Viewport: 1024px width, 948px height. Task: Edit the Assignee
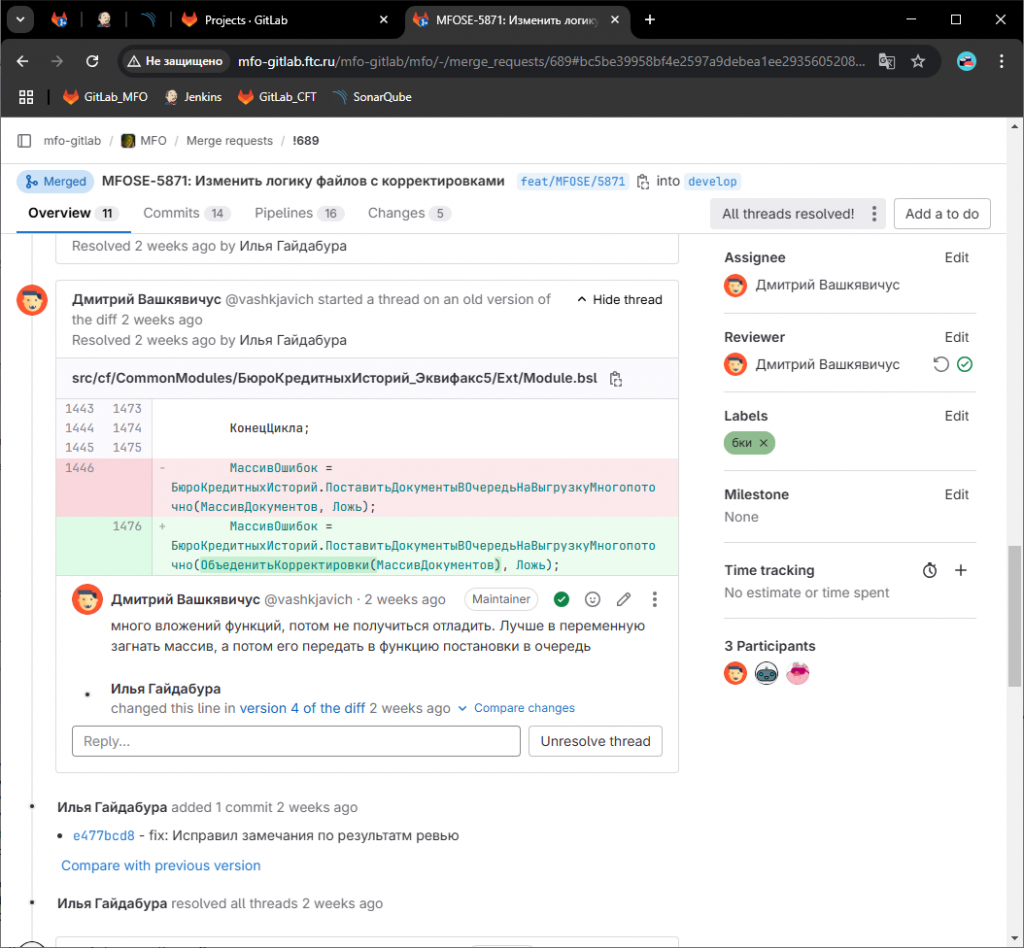(x=956, y=257)
